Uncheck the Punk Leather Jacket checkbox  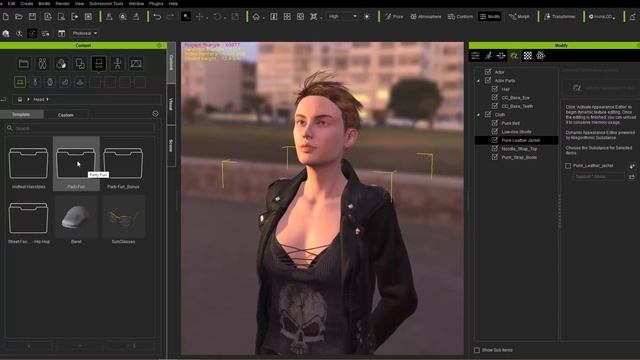click(x=495, y=140)
